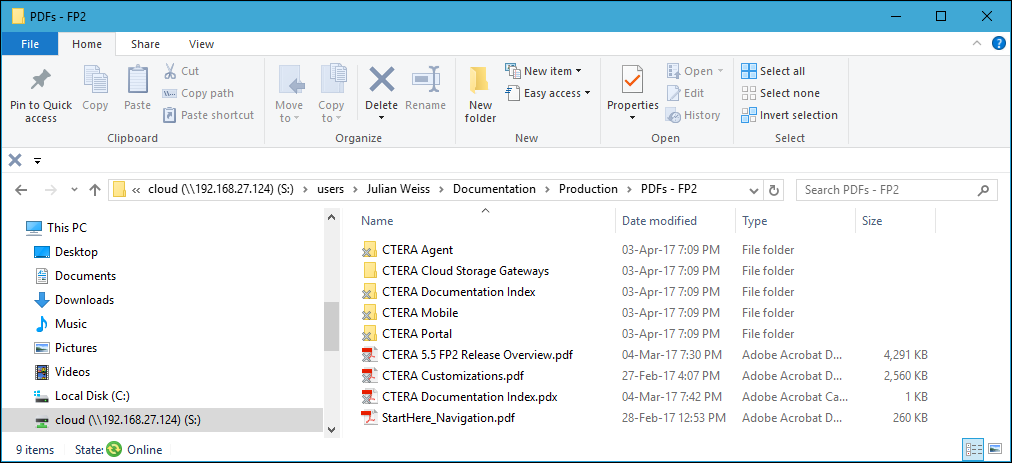Click Paste shortcut in the ribbon
Viewport: 1012px width, 463px height.
208,115
